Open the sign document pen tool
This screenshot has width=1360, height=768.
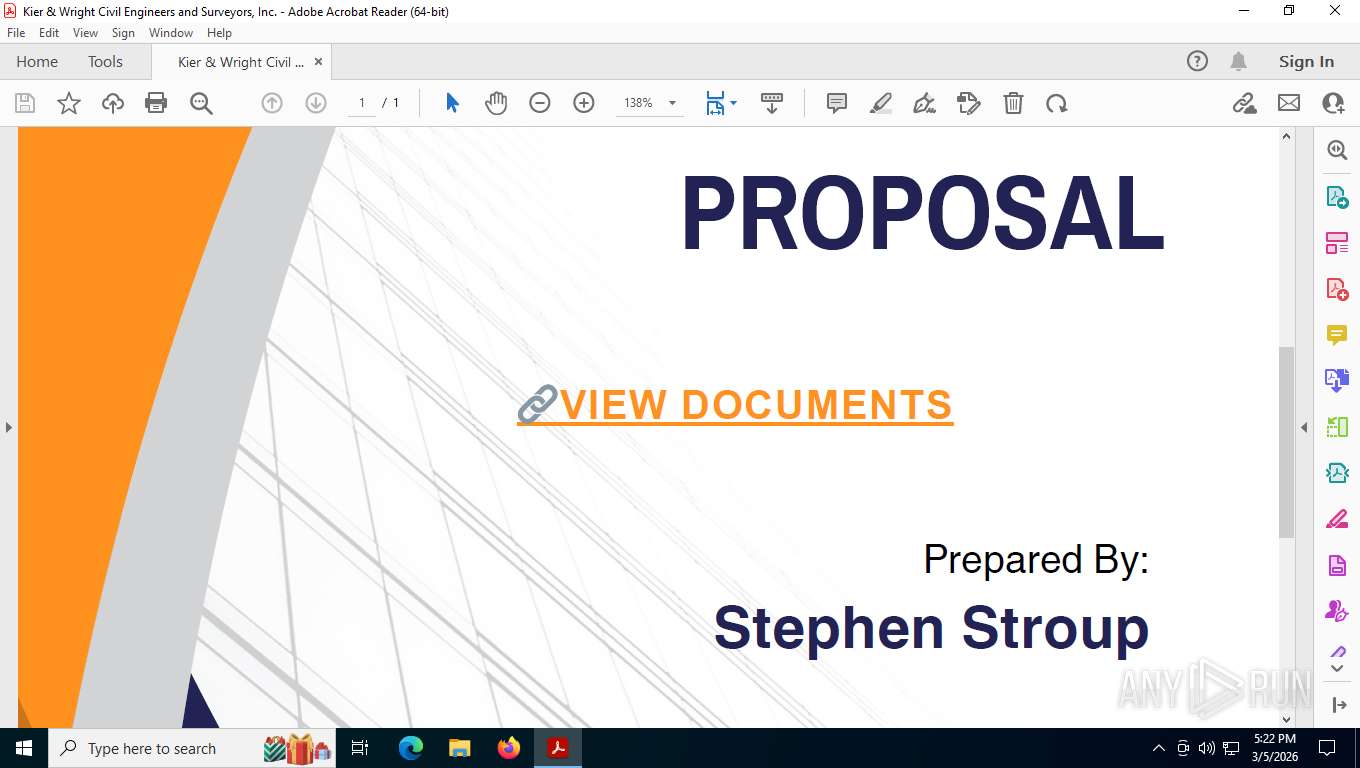pos(925,103)
